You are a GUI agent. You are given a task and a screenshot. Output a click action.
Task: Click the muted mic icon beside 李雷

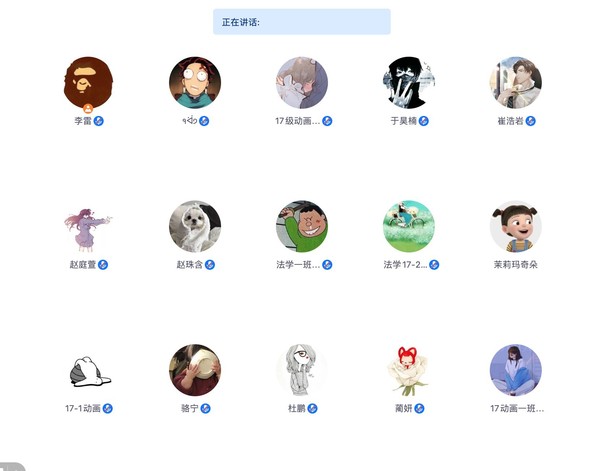pyautogui.click(x=99, y=121)
